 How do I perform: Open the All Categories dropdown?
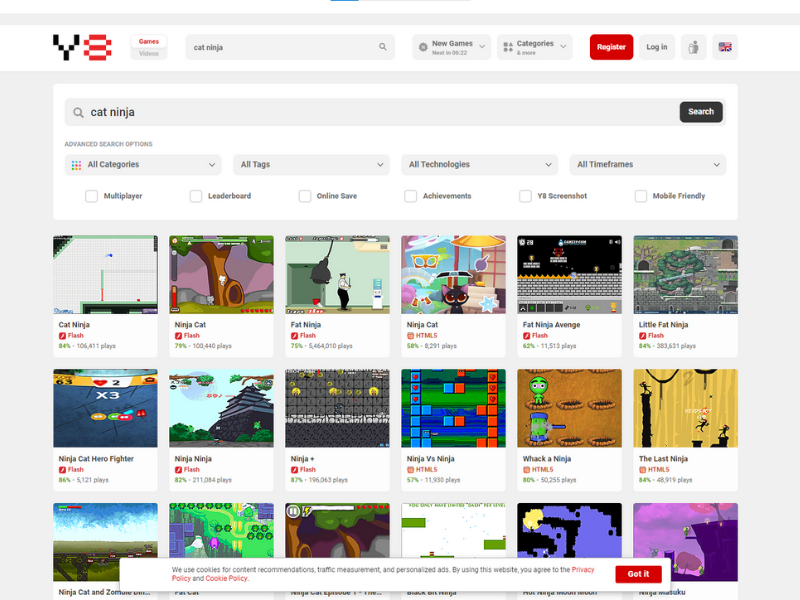point(143,165)
